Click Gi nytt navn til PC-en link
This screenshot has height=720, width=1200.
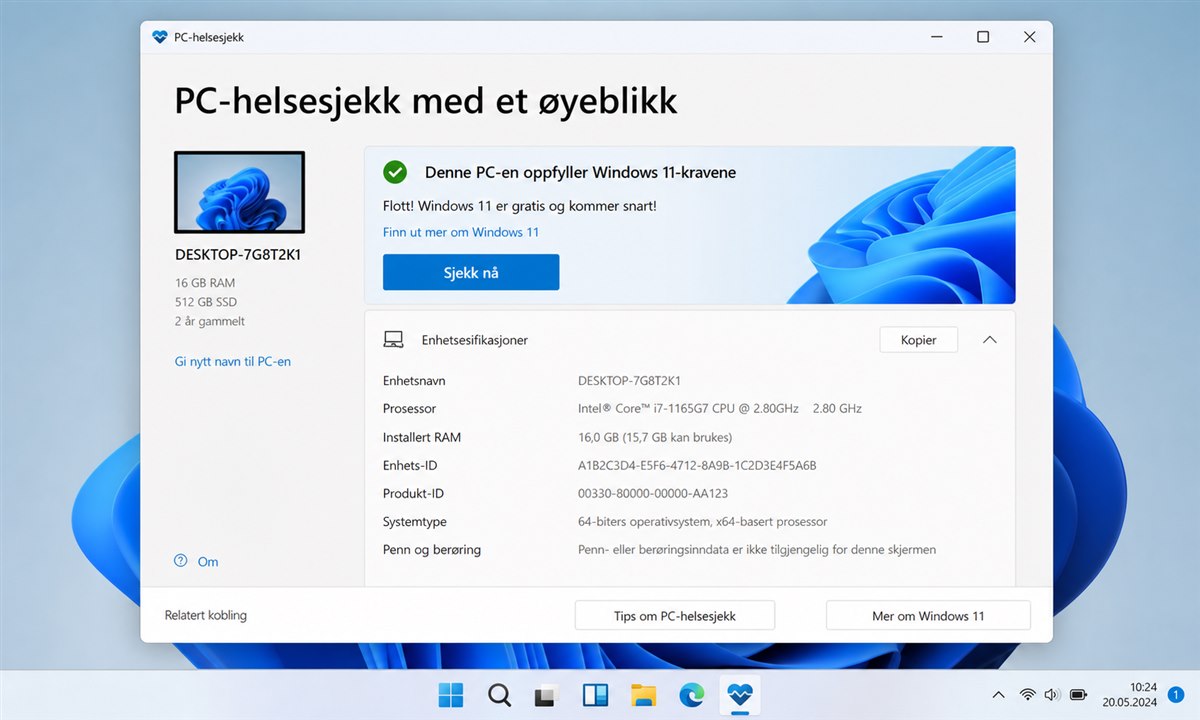point(233,361)
